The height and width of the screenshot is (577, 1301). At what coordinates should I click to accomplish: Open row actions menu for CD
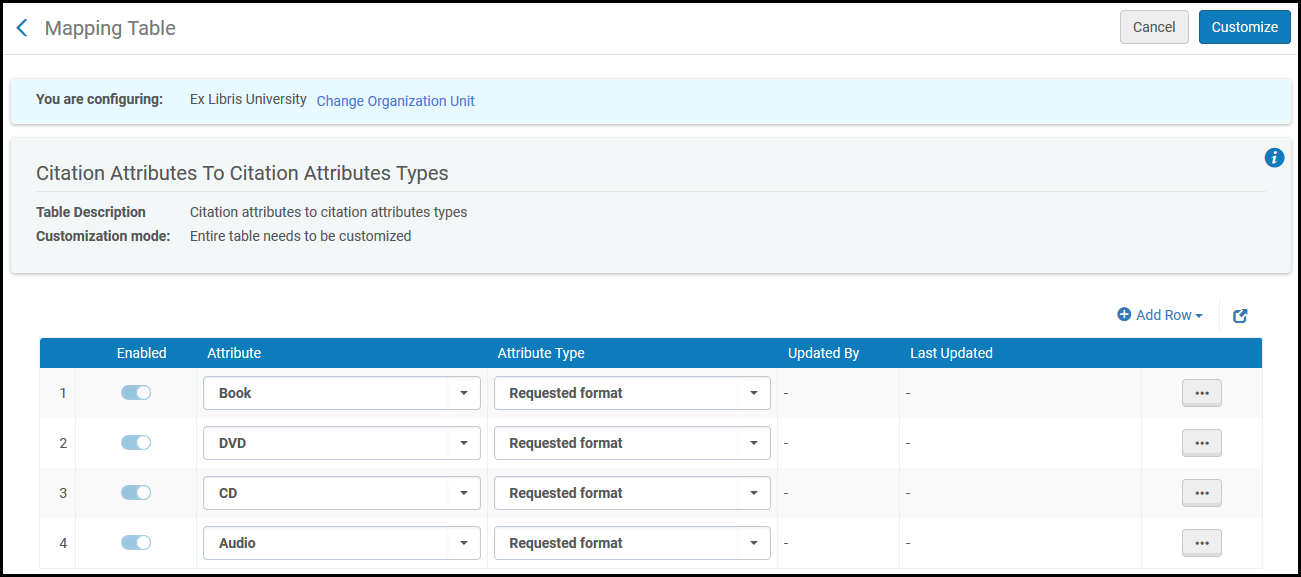click(1201, 494)
